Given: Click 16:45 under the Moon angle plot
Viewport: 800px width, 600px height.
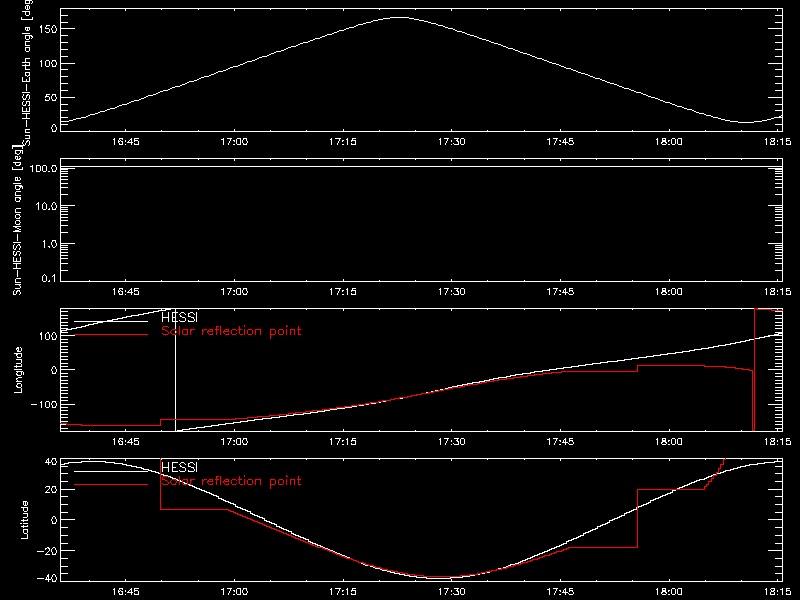Looking at the screenshot, I should pyautogui.click(x=126, y=292).
